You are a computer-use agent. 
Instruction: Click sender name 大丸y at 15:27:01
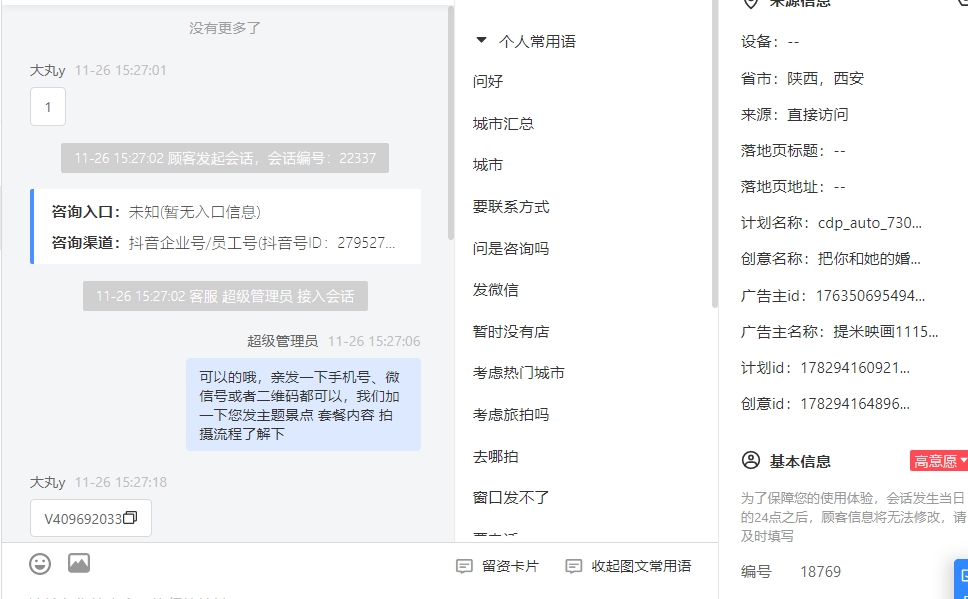pyautogui.click(x=48, y=70)
